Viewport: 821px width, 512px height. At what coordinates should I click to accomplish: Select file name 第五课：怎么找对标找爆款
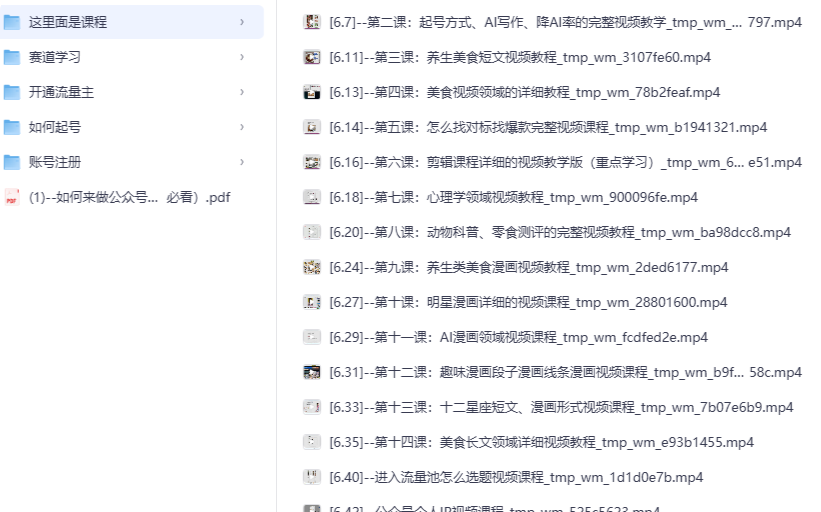pyautogui.click(x=548, y=127)
